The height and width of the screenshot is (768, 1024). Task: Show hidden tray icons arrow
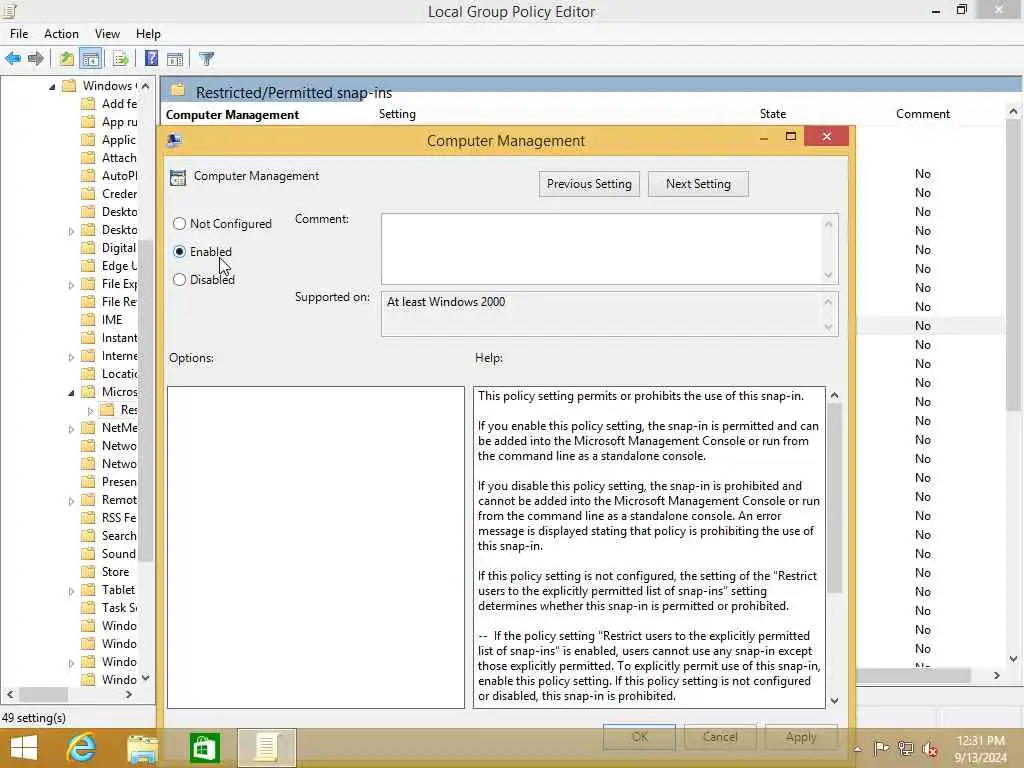pos(857,748)
